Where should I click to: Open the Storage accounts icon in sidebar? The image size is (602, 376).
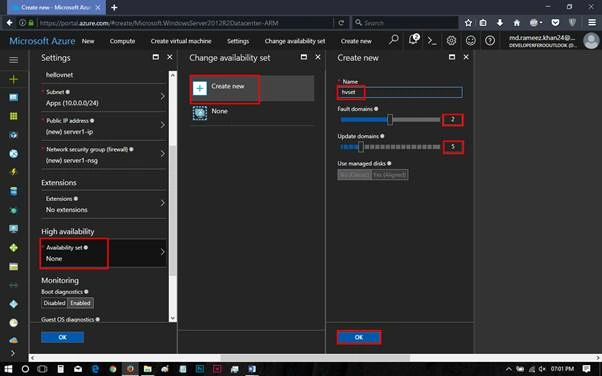[x=13, y=267]
